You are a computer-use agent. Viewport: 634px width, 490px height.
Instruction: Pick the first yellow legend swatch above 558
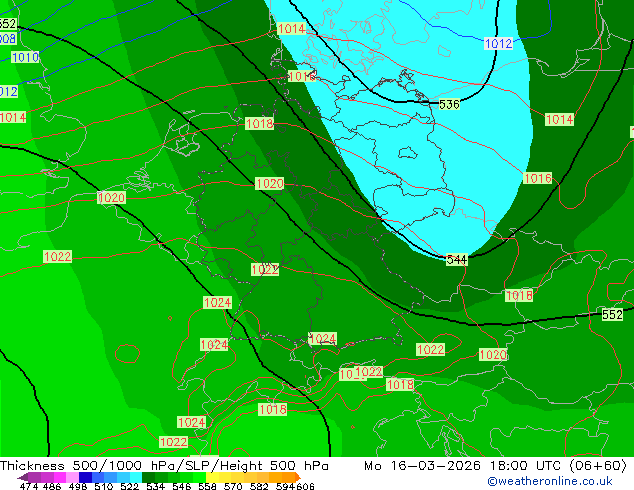coord(212,477)
